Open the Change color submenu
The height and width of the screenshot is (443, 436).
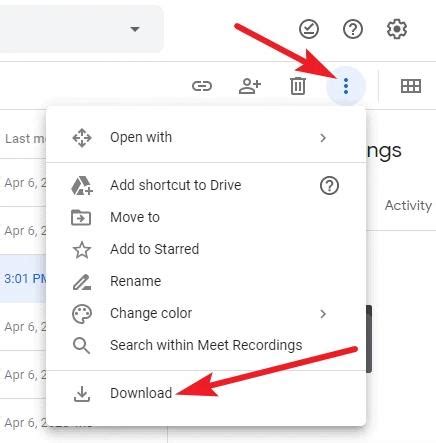pos(206,313)
